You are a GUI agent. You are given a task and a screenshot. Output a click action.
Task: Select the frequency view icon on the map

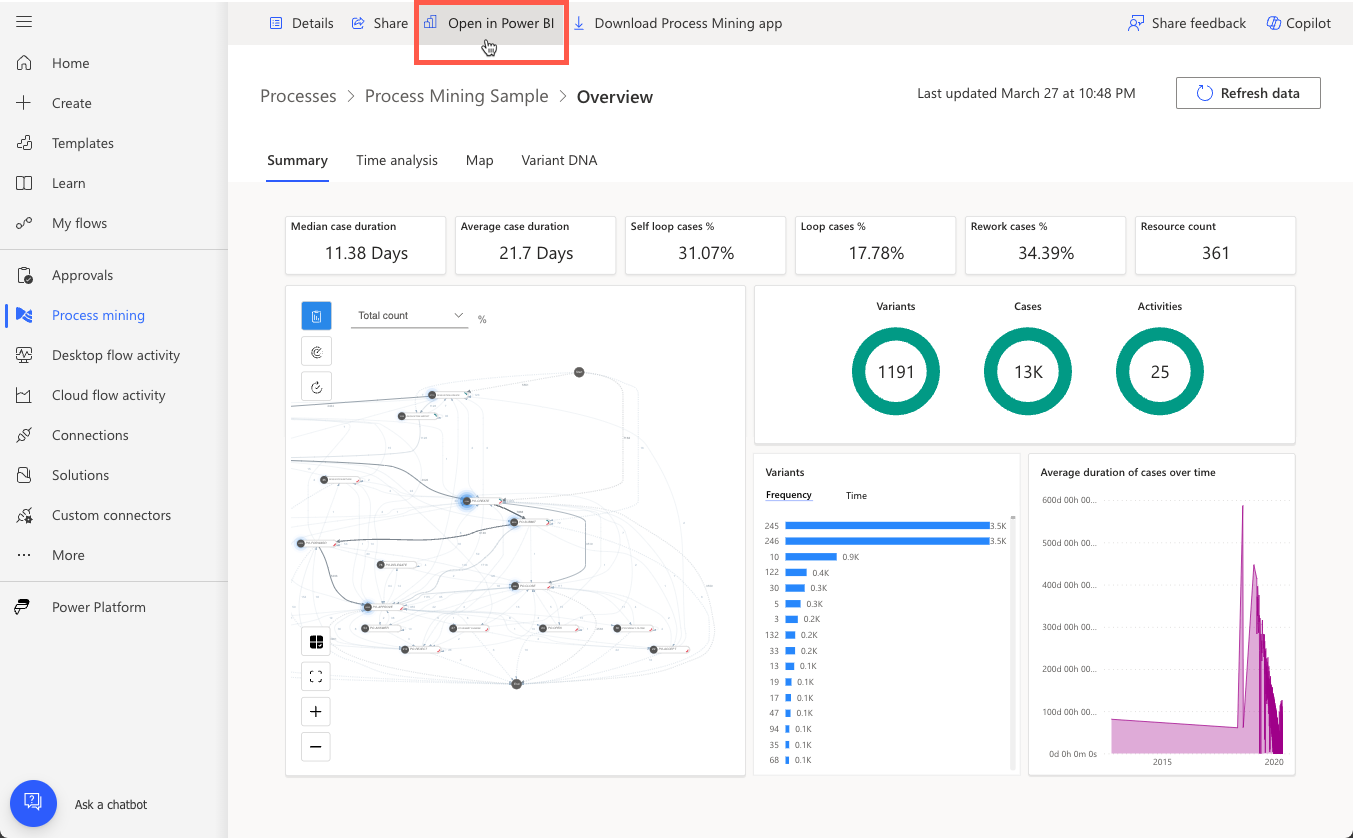pos(316,316)
